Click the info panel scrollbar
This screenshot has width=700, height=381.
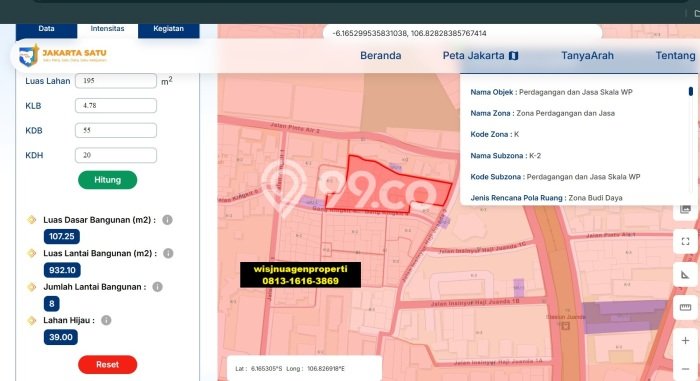pyautogui.click(x=691, y=91)
